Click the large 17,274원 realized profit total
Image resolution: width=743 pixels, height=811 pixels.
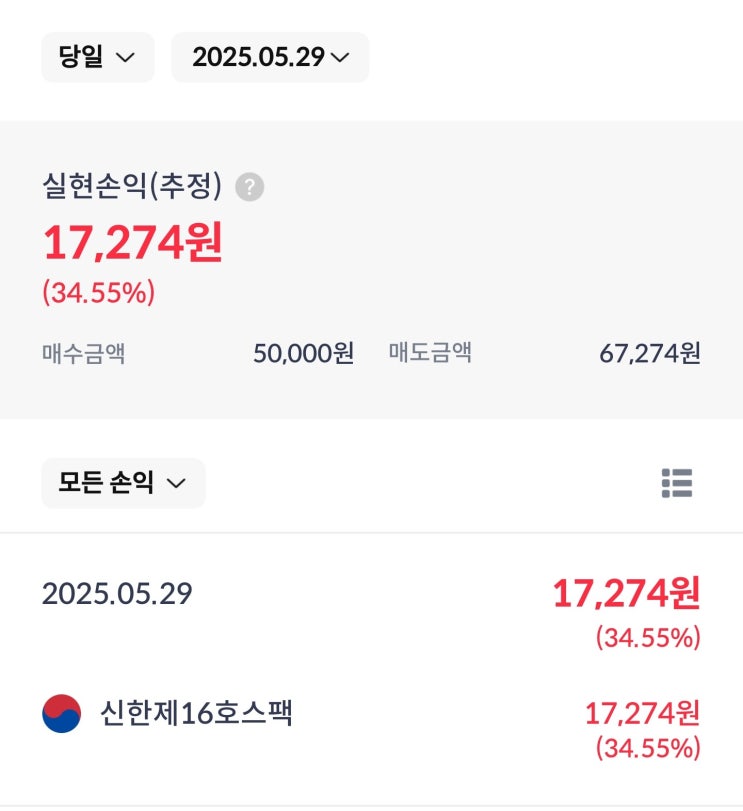pos(132,243)
